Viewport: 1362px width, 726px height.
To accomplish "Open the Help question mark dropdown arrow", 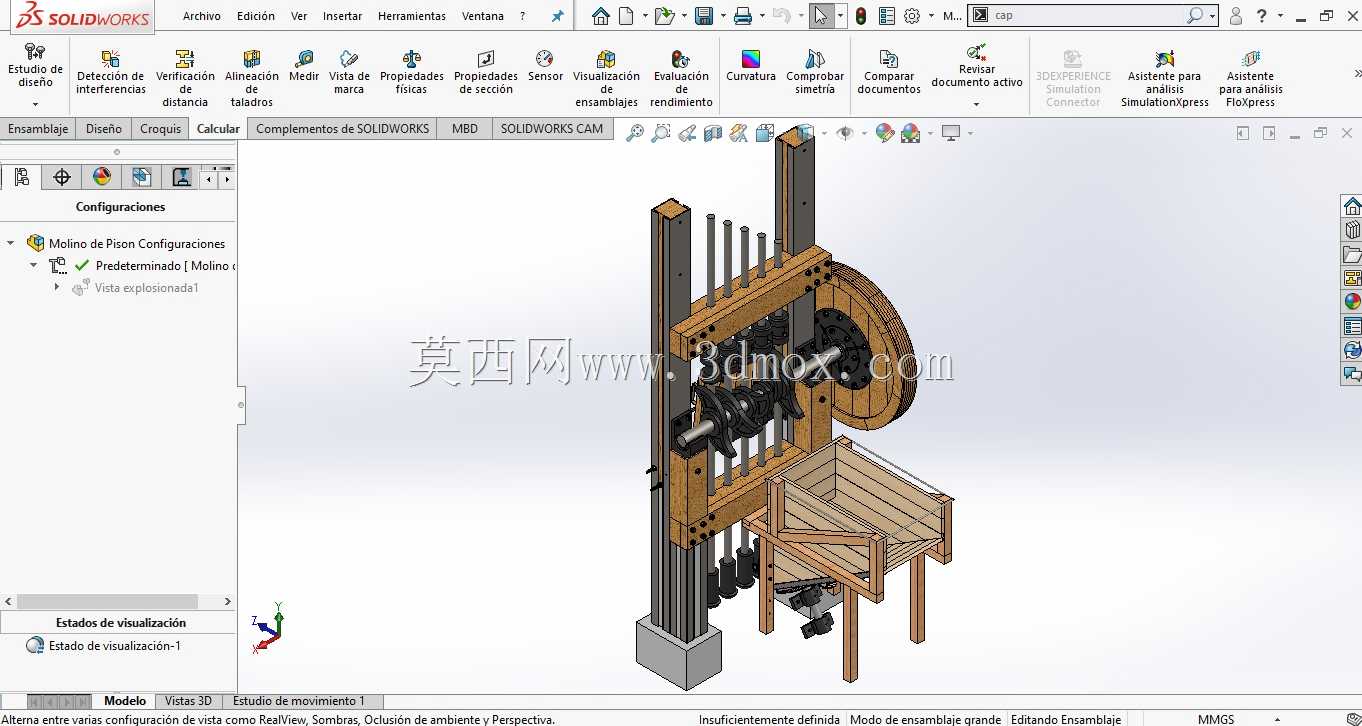I will tap(1281, 16).
